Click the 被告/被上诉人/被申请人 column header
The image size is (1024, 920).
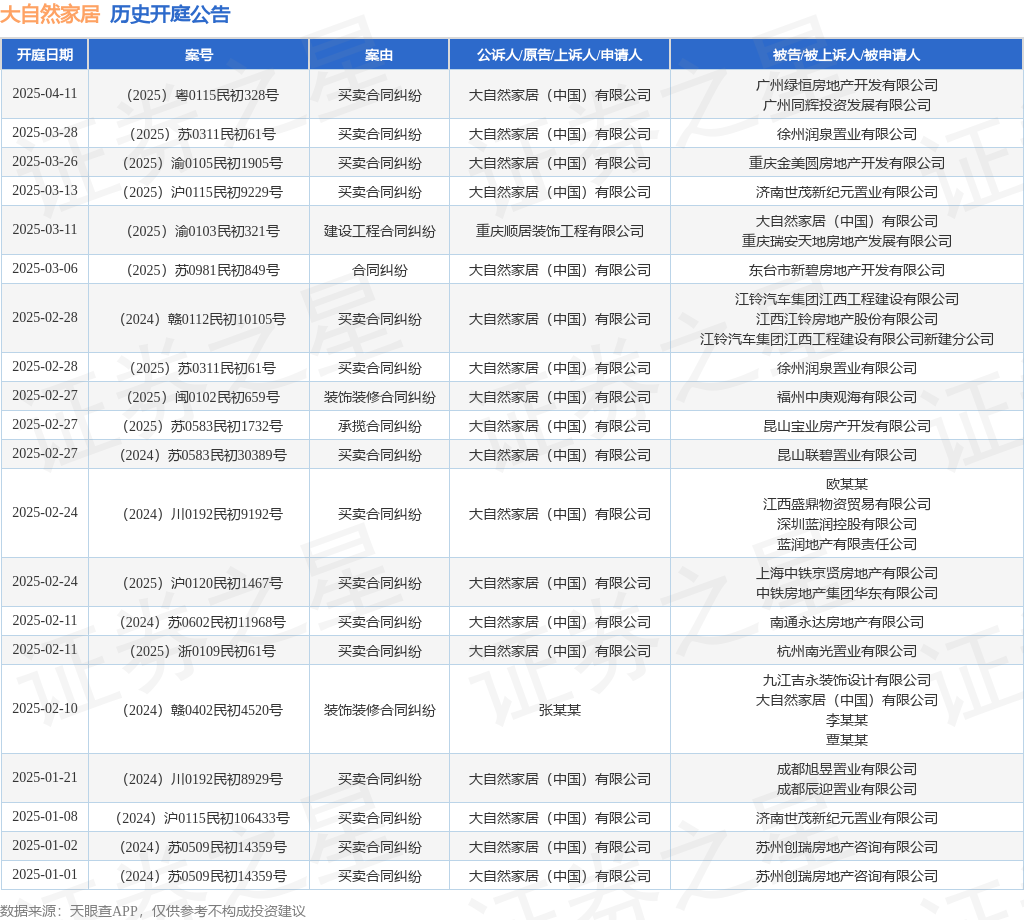click(x=846, y=55)
